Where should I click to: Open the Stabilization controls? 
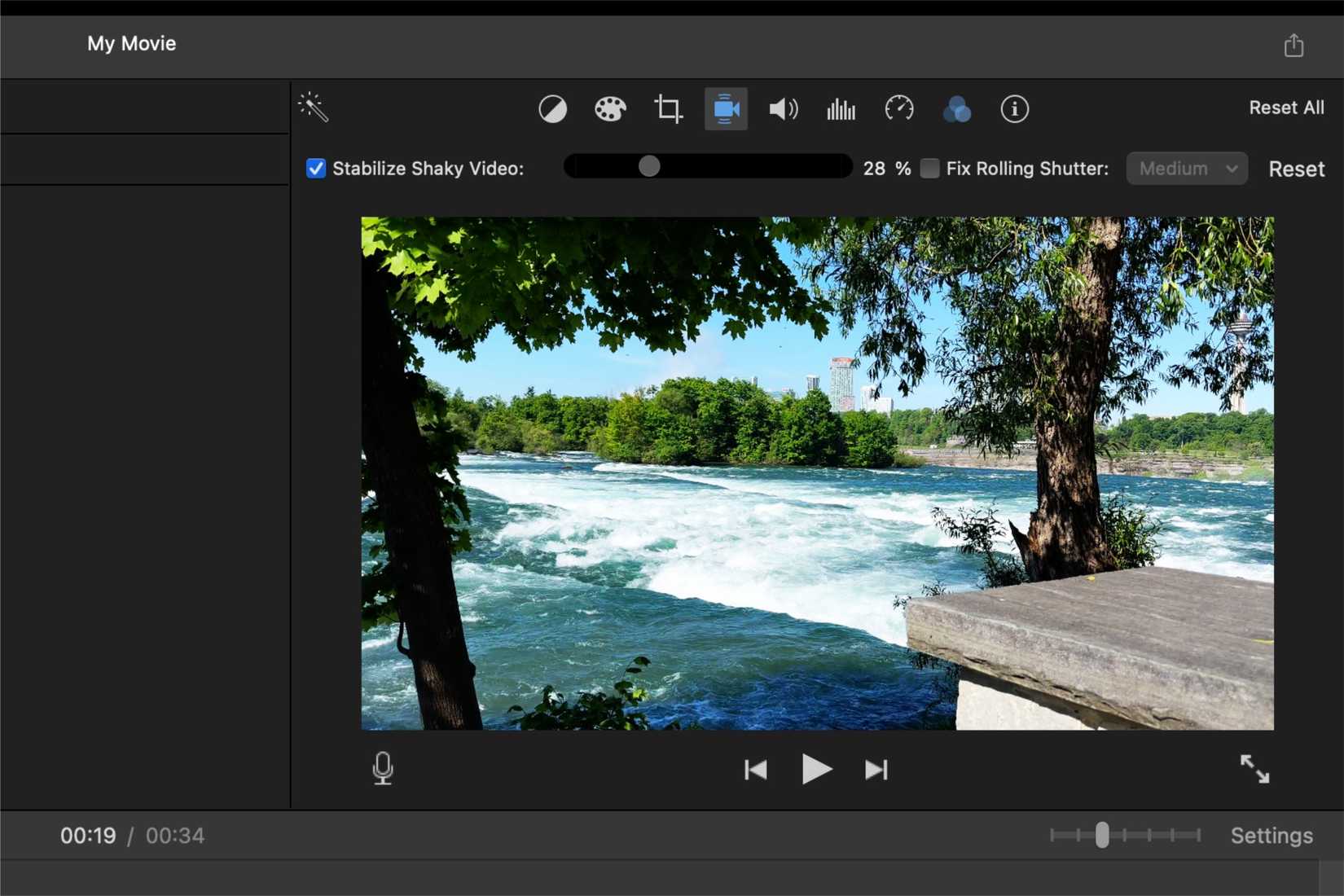(725, 108)
